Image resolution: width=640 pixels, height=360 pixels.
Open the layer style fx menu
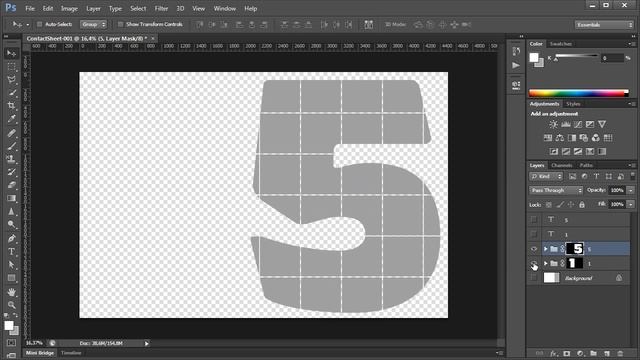553,353
